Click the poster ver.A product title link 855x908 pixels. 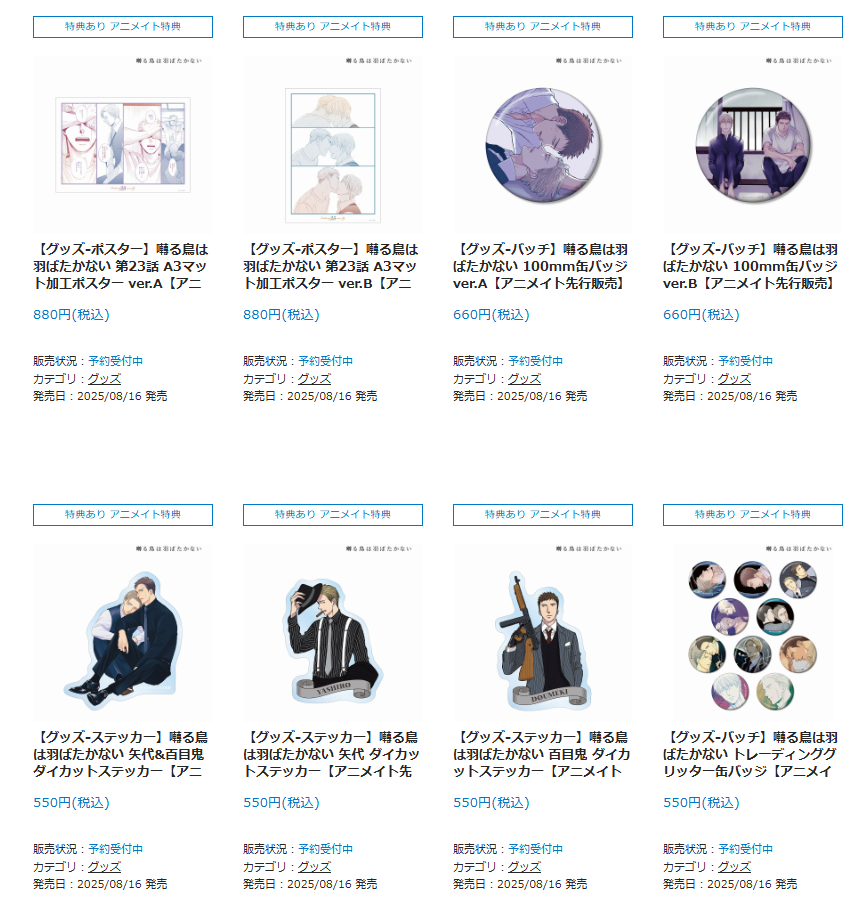[x=121, y=266]
